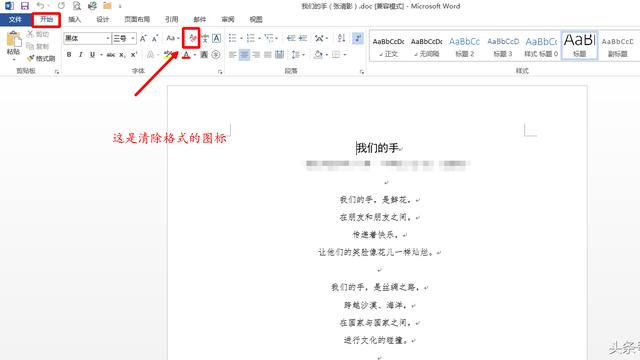Toggle subscript formatting
640x360 pixels.
(122, 55)
